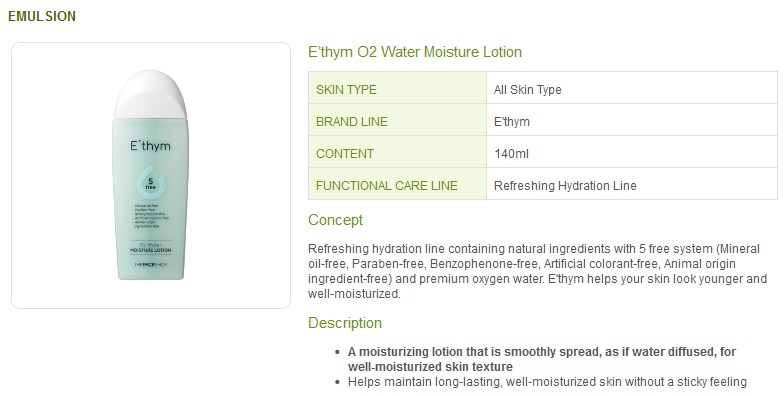Select the E'thym brand value cell
This screenshot has width=784, height=396.
coord(632,120)
